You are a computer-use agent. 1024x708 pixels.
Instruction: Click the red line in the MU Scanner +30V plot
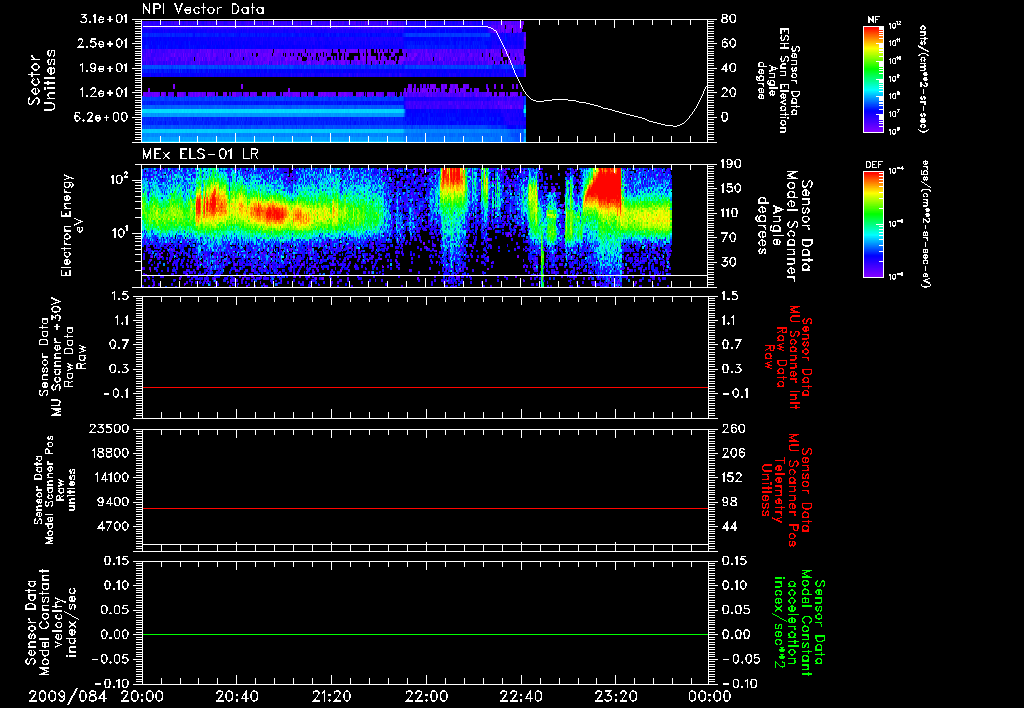(x=425, y=388)
